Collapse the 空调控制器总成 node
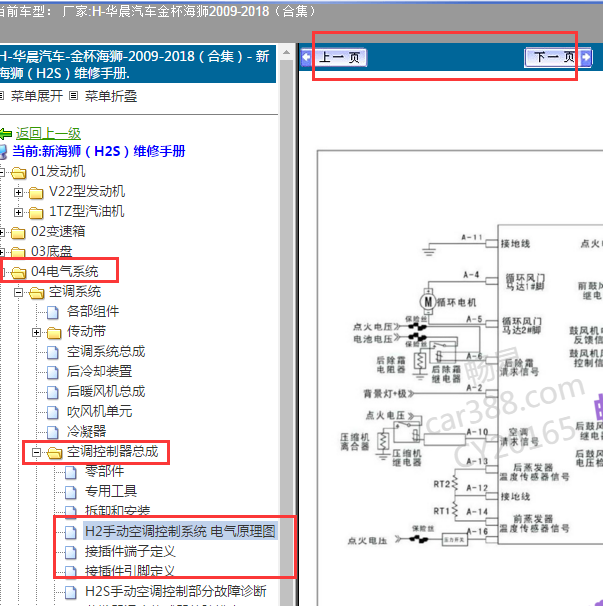603x606 pixels. coord(36,452)
